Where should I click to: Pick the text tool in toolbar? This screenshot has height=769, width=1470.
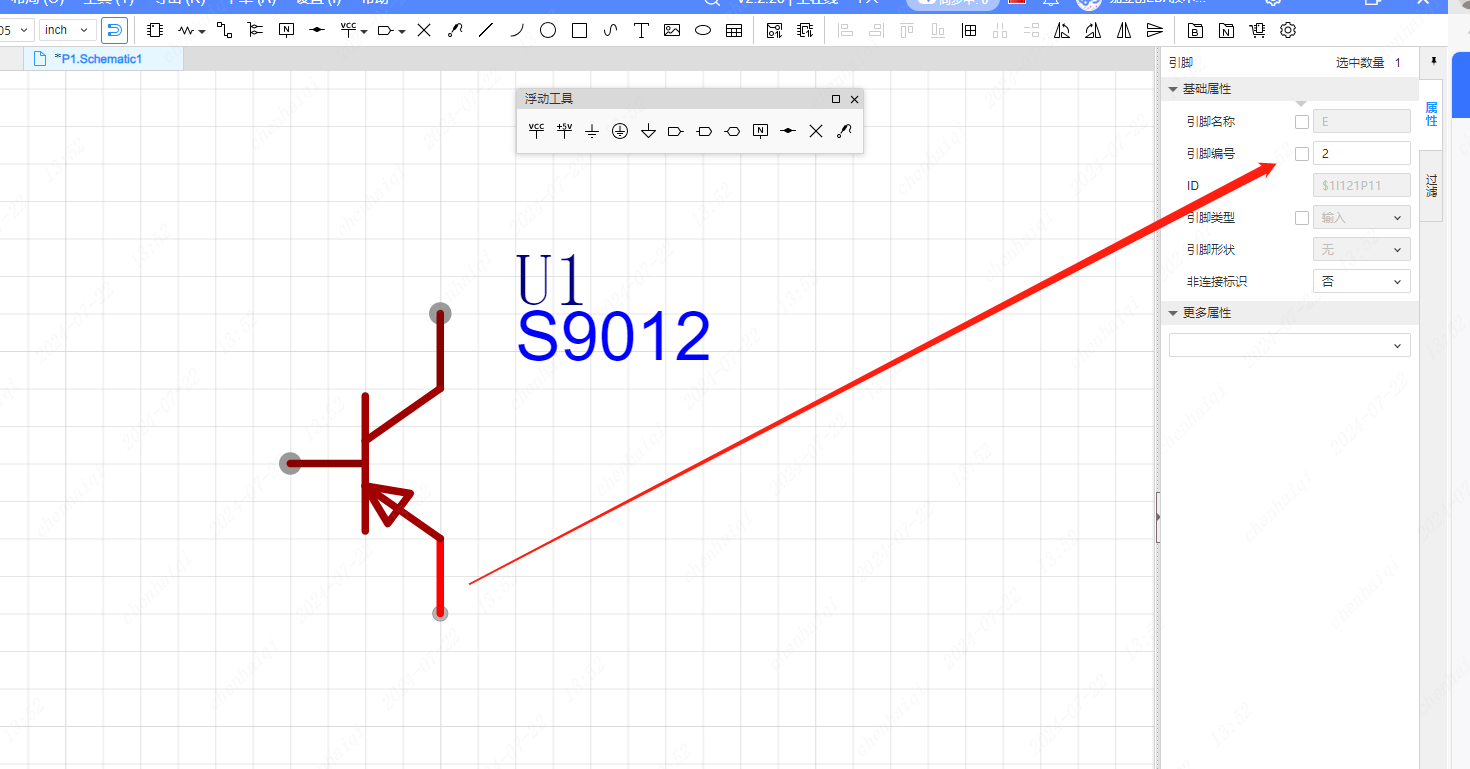tap(641, 30)
